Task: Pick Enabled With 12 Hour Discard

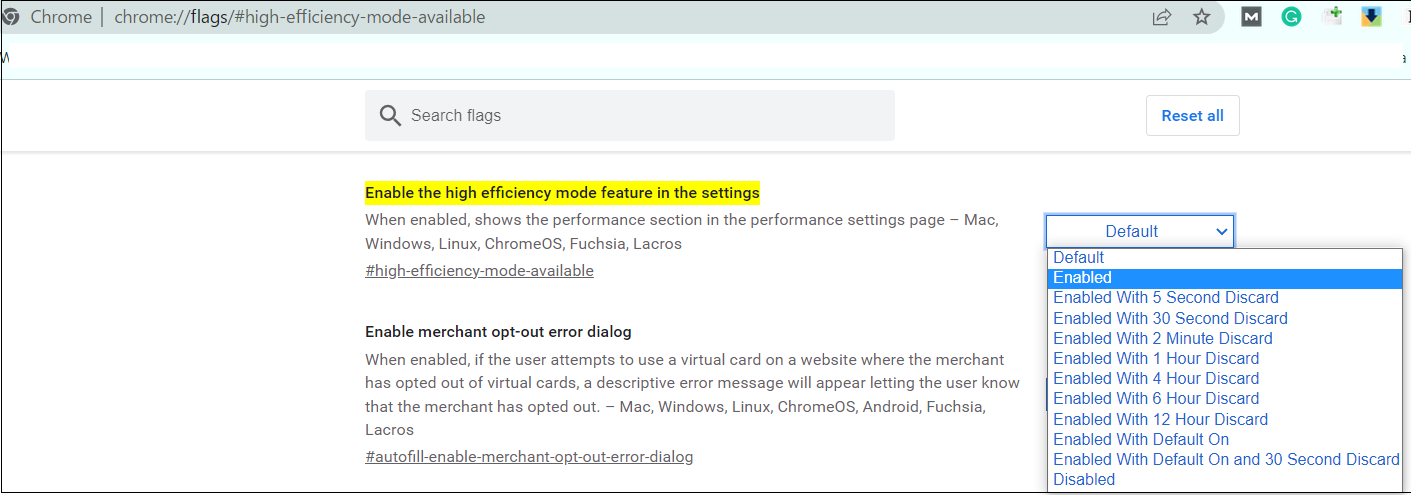Action: pyautogui.click(x=1160, y=419)
